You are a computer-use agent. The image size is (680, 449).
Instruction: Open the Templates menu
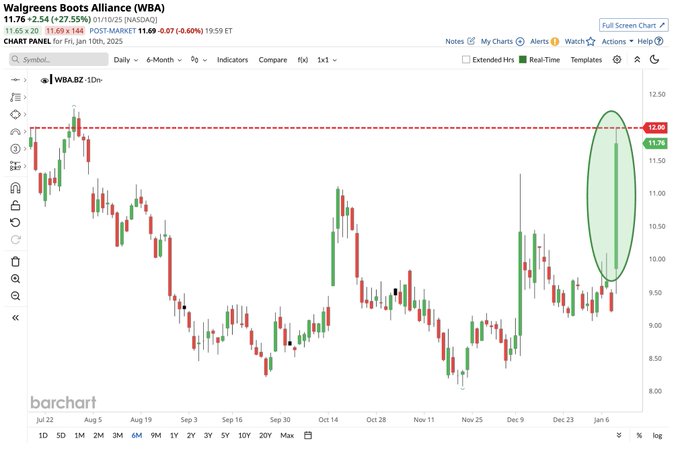(586, 60)
